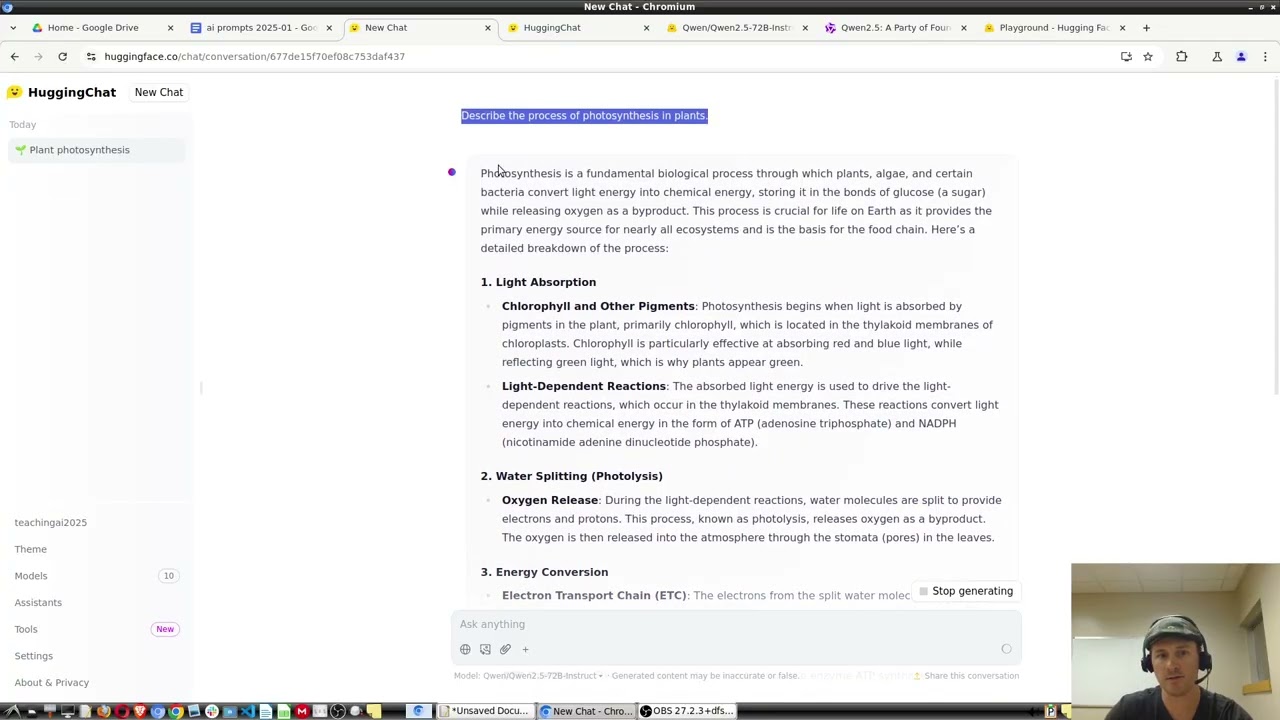Image resolution: width=1280 pixels, height=720 pixels.
Task: Open the Chromium three-dot menu
Action: point(1265,57)
